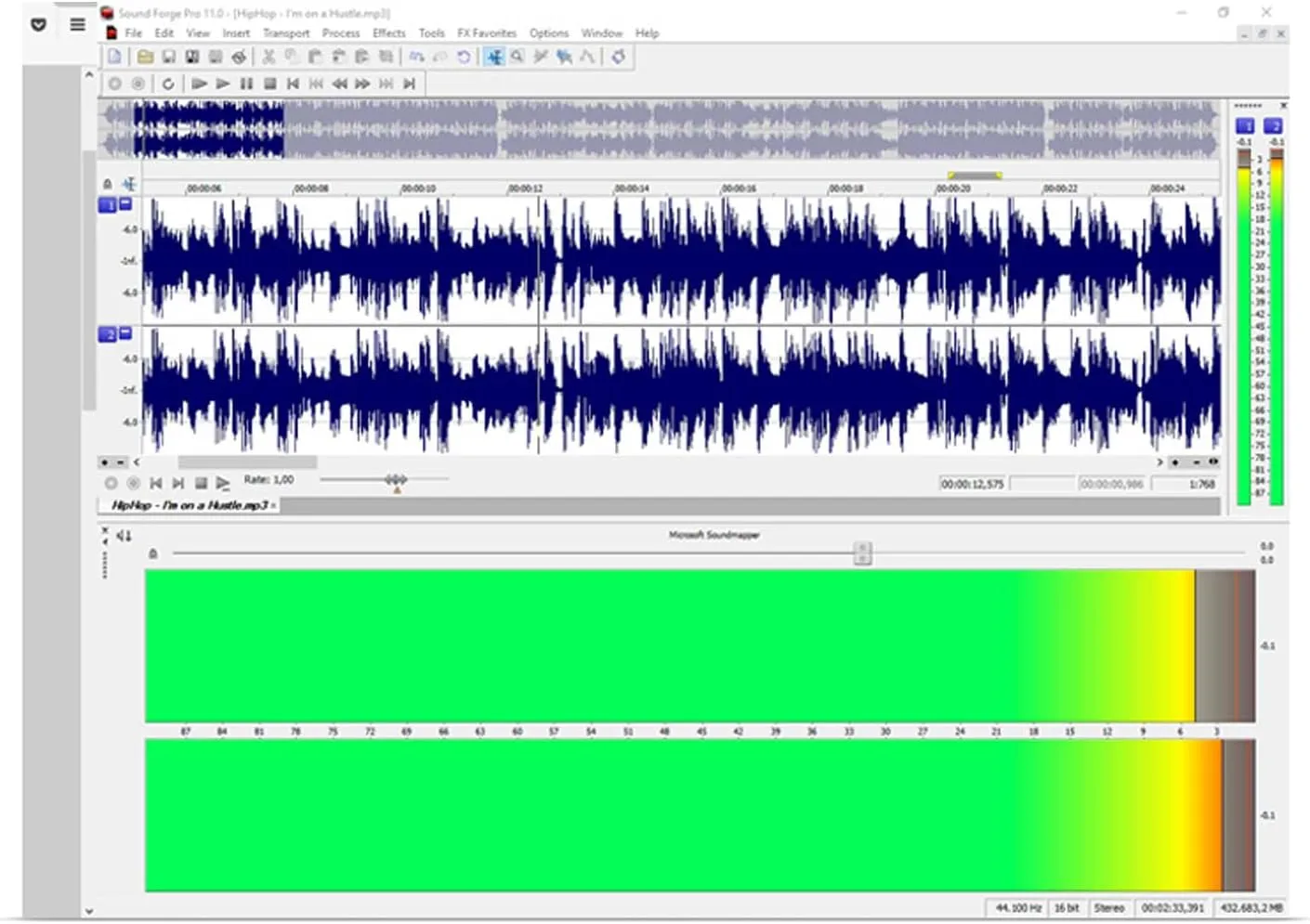Save the HipHop project
This screenshot has width=1310, height=924.
pos(168,57)
